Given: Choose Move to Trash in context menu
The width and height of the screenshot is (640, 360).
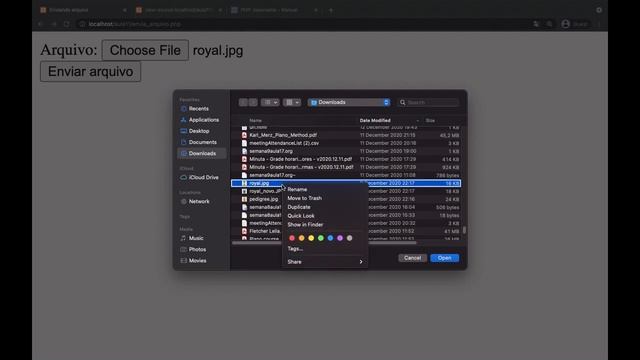Looking at the screenshot, I should pyautogui.click(x=304, y=198).
